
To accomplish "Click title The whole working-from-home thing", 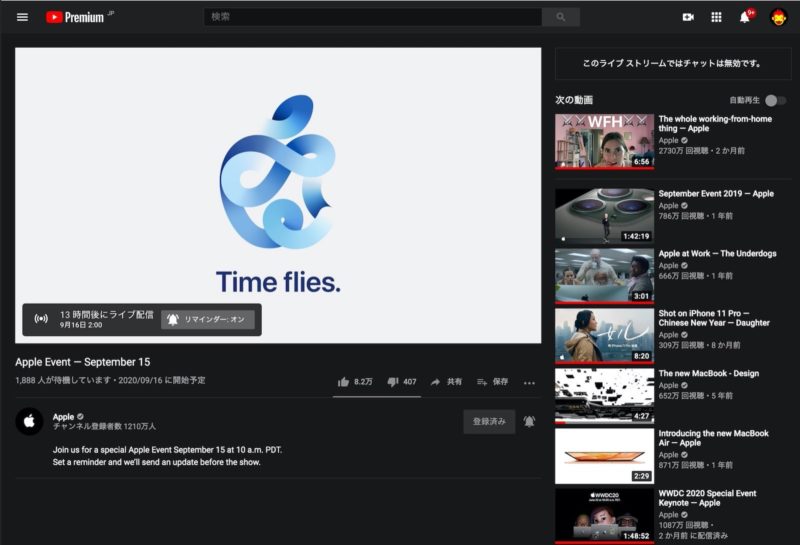I will coord(715,123).
